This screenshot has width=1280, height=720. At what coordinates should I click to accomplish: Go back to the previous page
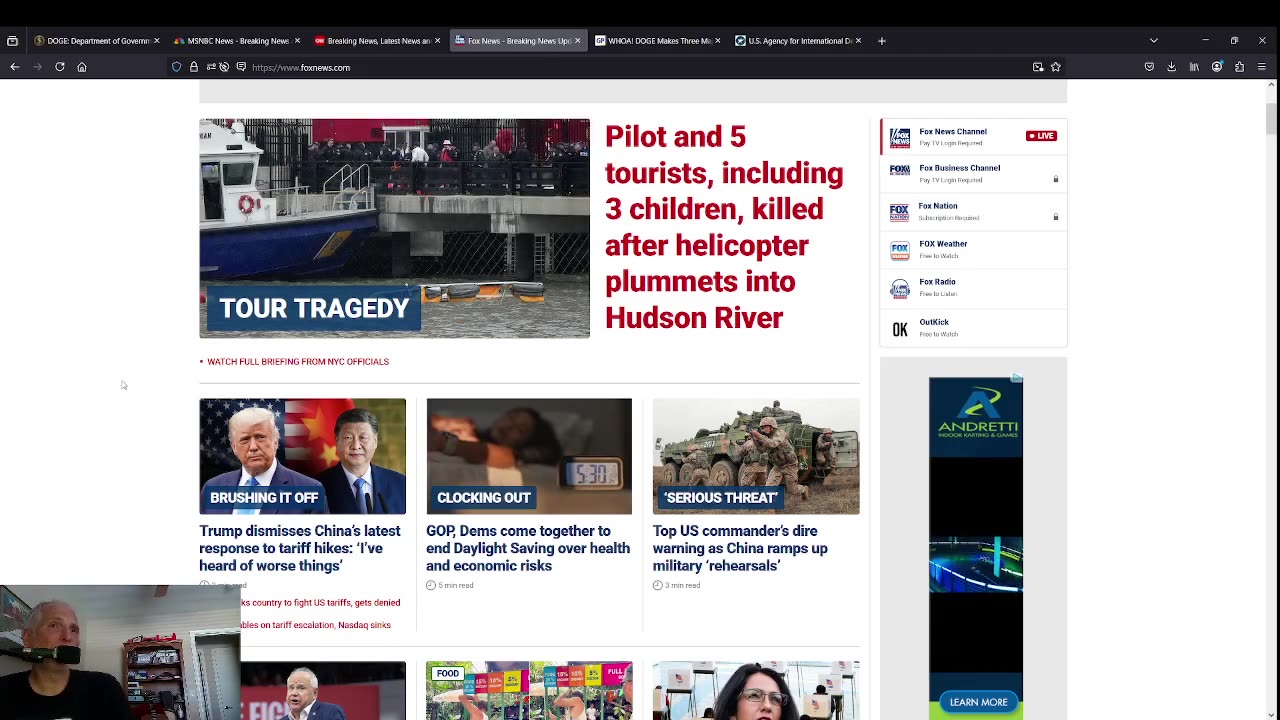15,67
